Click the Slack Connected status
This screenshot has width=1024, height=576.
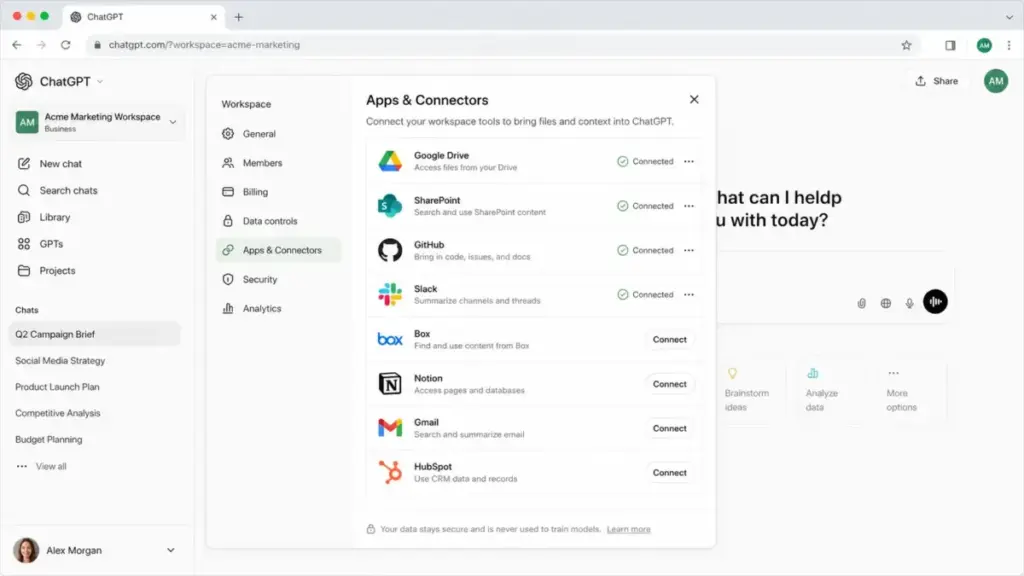[x=645, y=295]
